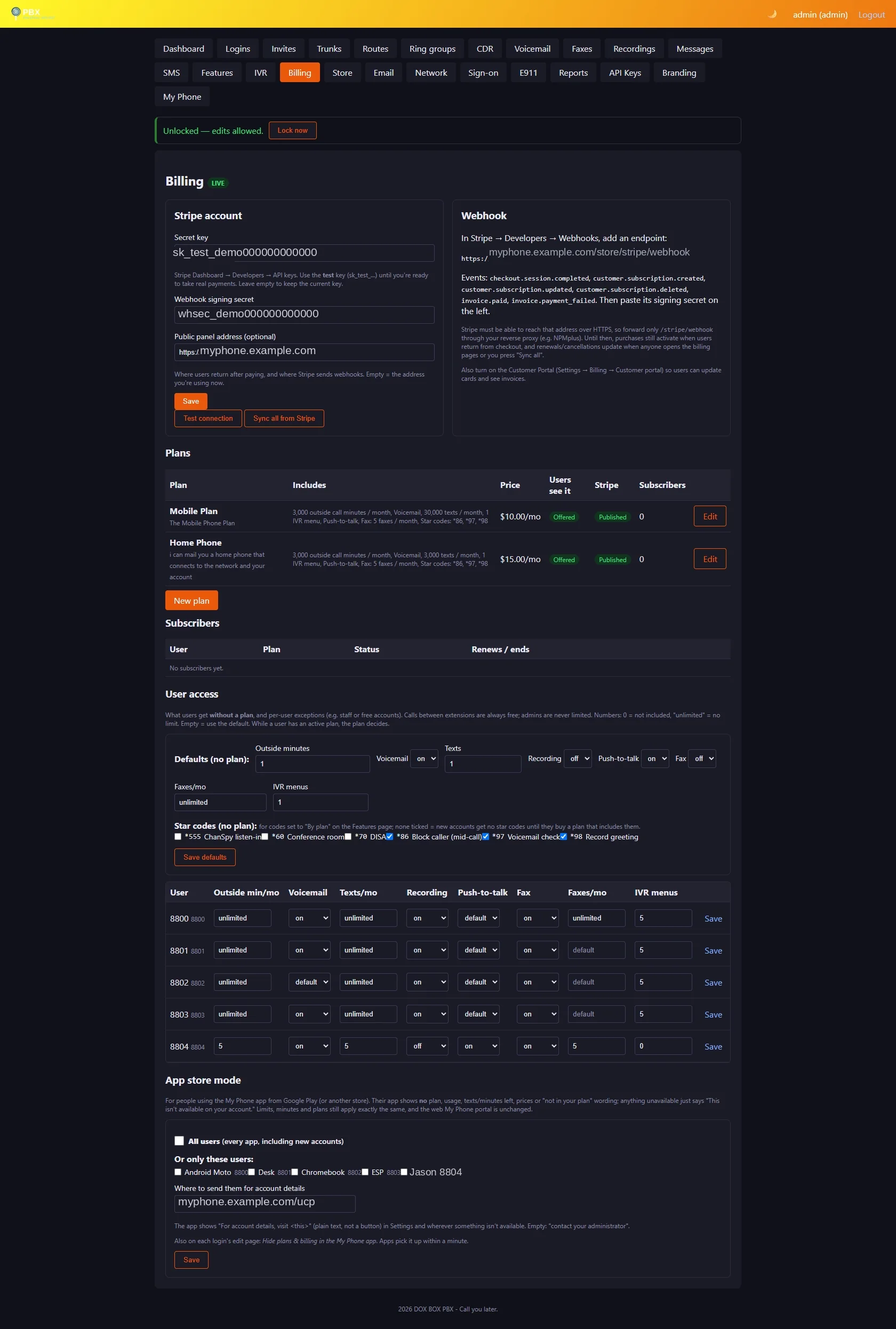Screen dimensions: 896x1329
Task: Open the Defaults Voicemail dropdown
Action: coord(424,759)
